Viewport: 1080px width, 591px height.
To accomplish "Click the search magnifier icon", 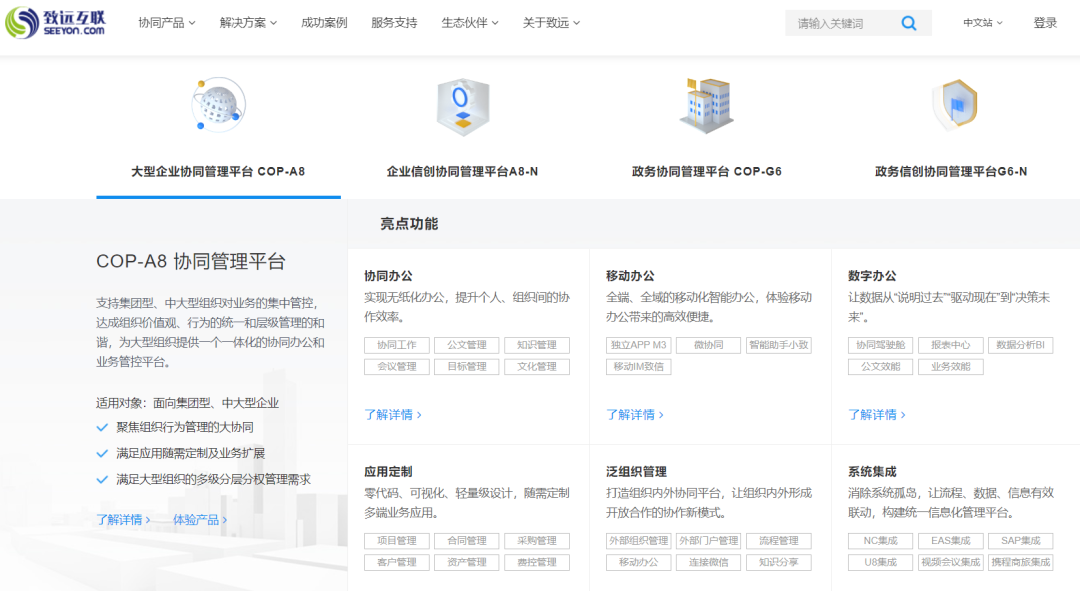I will click(x=908, y=23).
